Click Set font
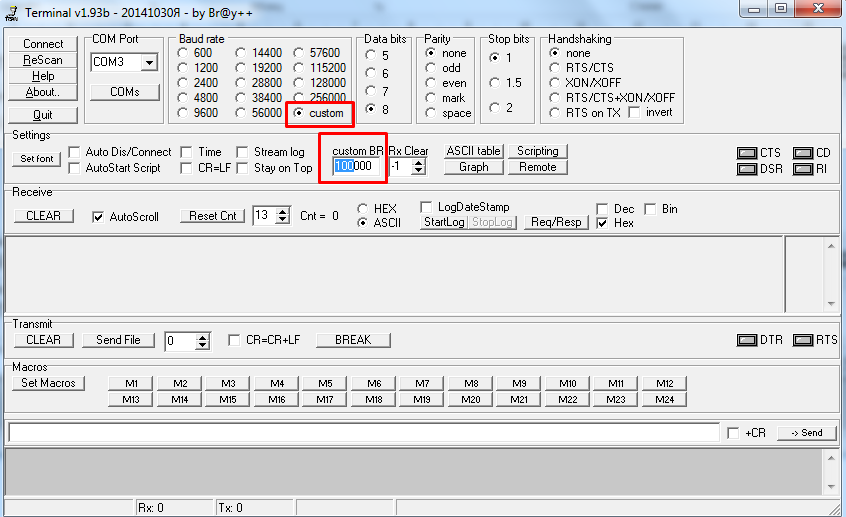846x517 pixels. 37,159
